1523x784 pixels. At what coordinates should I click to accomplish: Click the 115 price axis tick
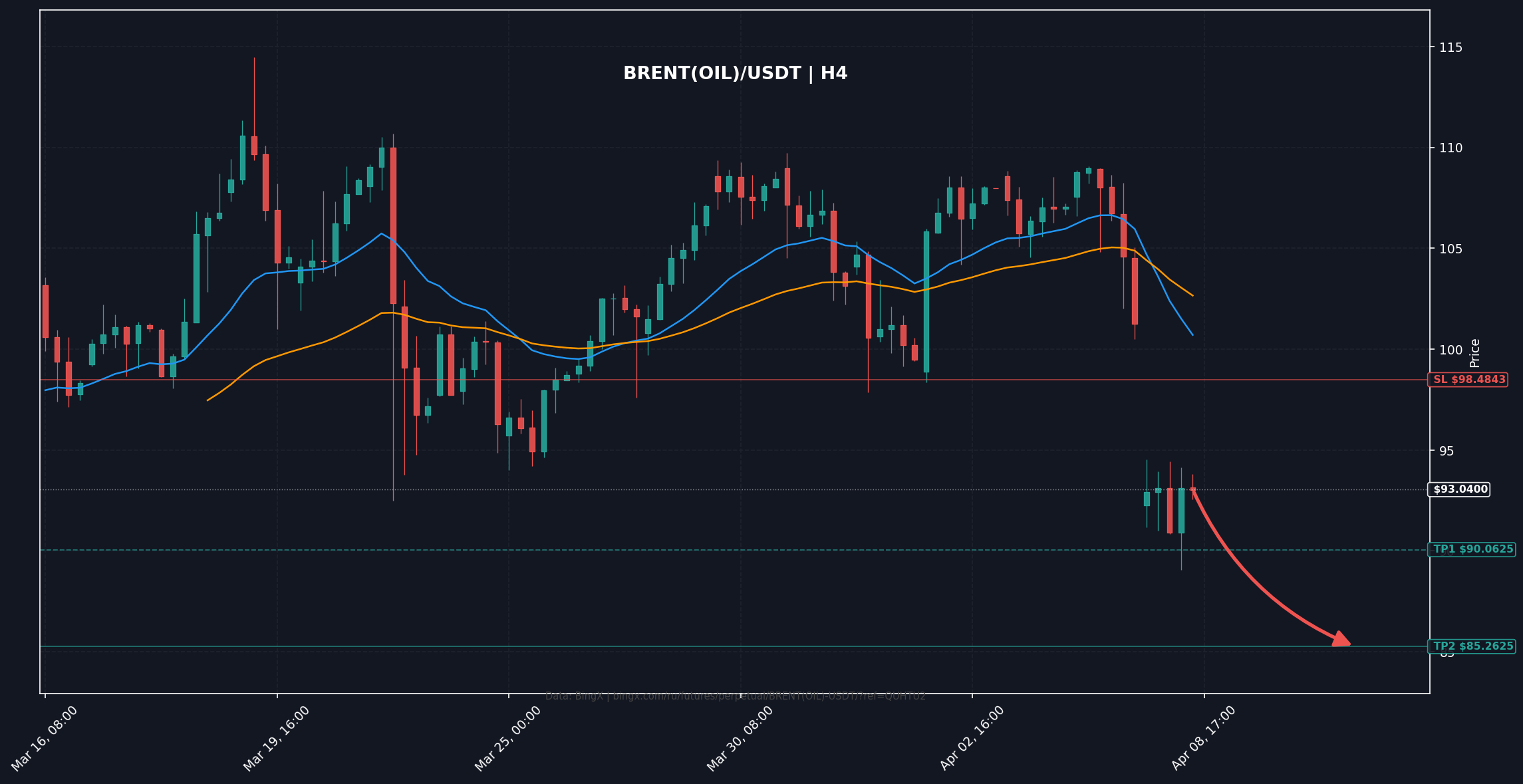(x=1451, y=47)
